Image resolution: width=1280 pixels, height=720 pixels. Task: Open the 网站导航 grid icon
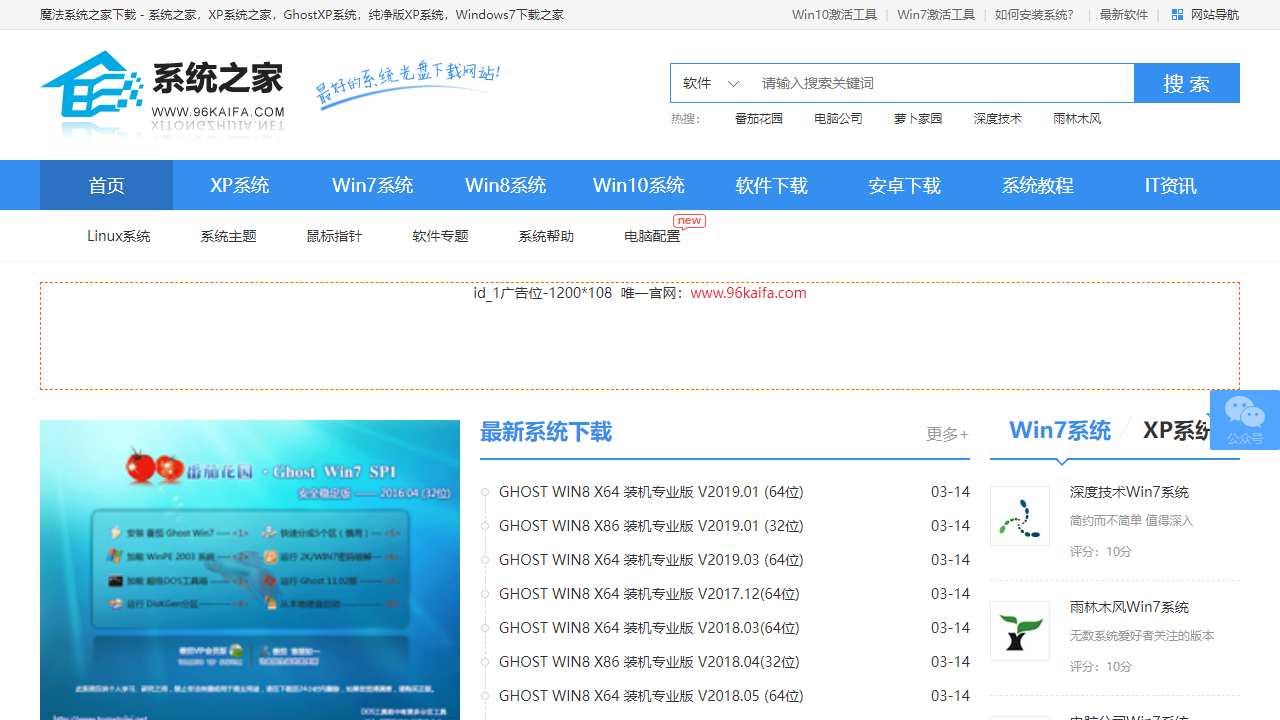[1177, 15]
